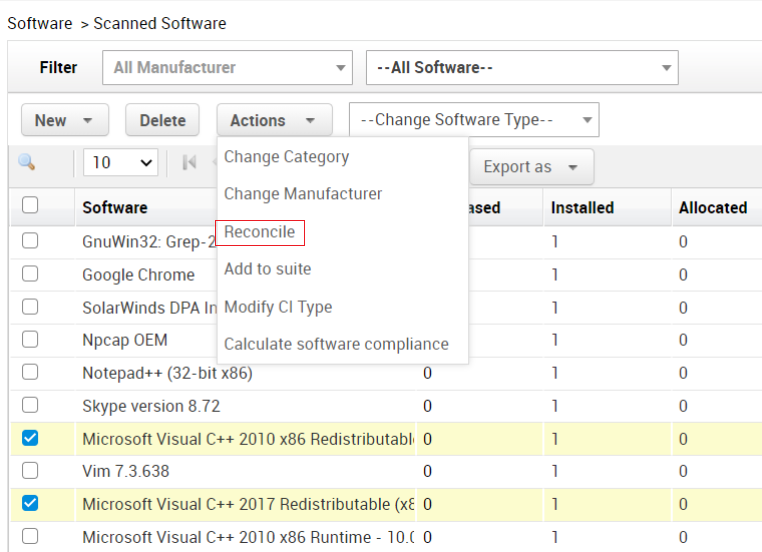Open the All Manufacturer filter dropdown
Viewport: 762px width, 552px height.
227,68
